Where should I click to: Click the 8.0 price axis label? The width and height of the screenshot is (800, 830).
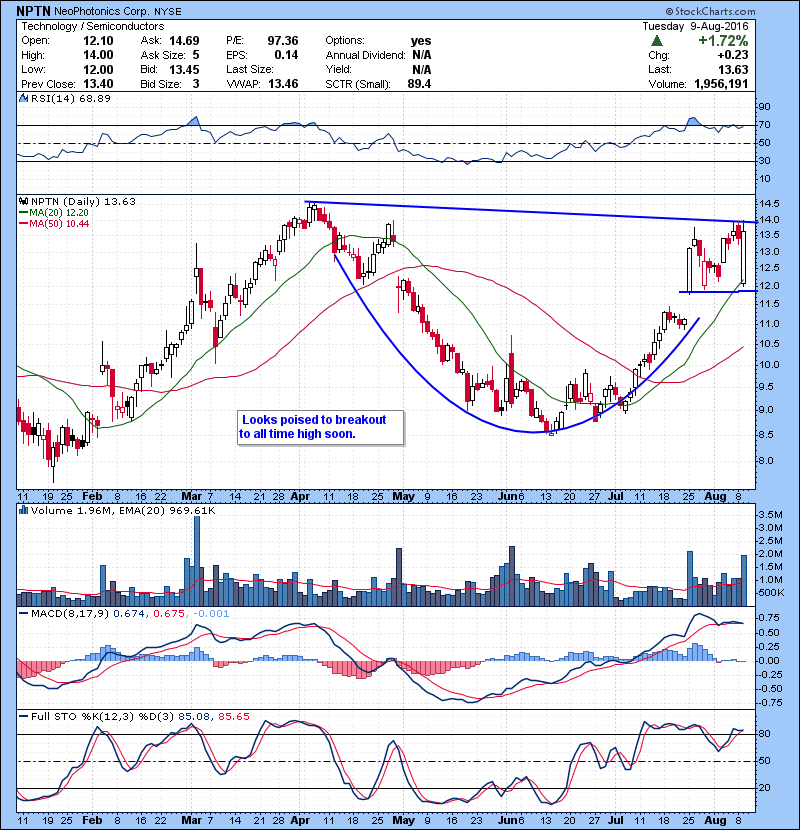(766, 461)
